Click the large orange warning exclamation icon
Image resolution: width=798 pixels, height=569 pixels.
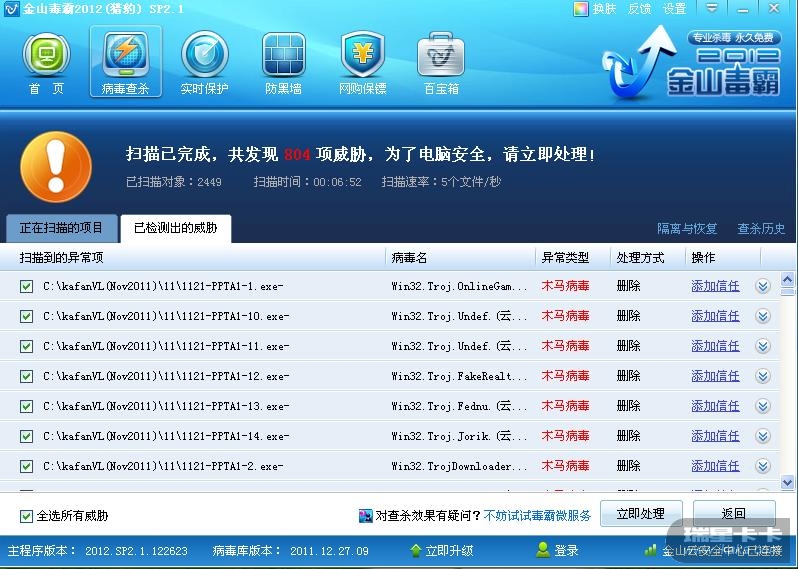pos(56,167)
